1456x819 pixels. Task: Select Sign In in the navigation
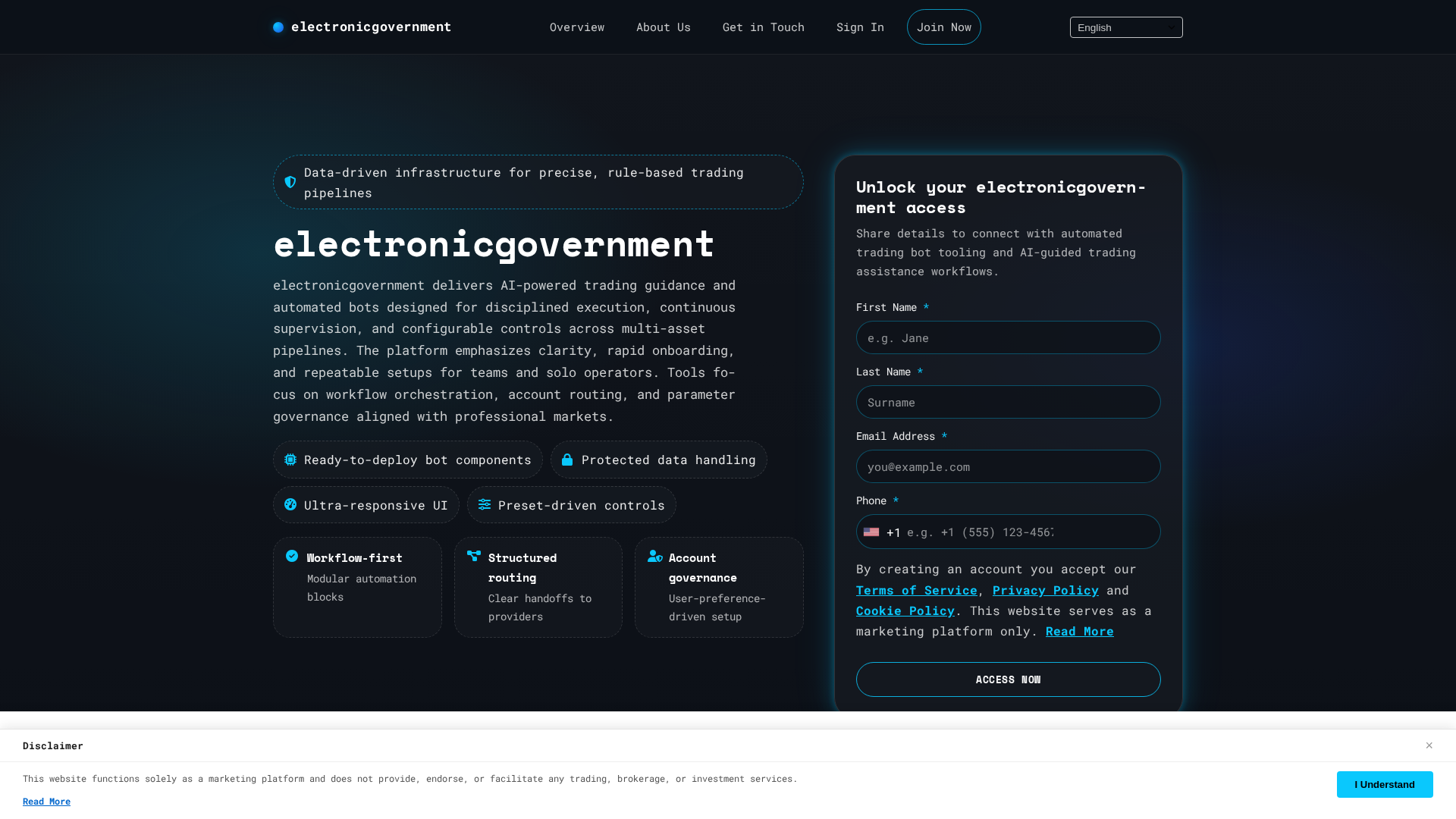[x=860, y=27]
